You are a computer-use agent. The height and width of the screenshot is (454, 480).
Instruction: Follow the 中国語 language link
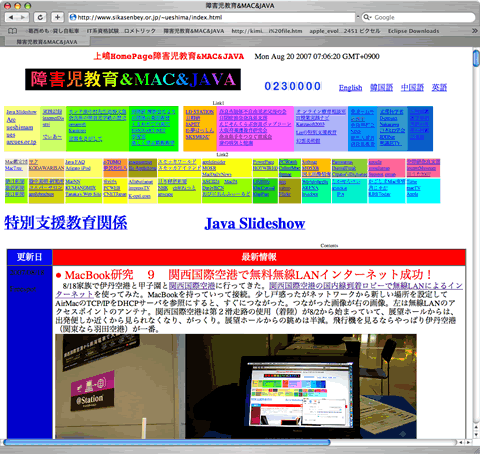click(412, 87)
